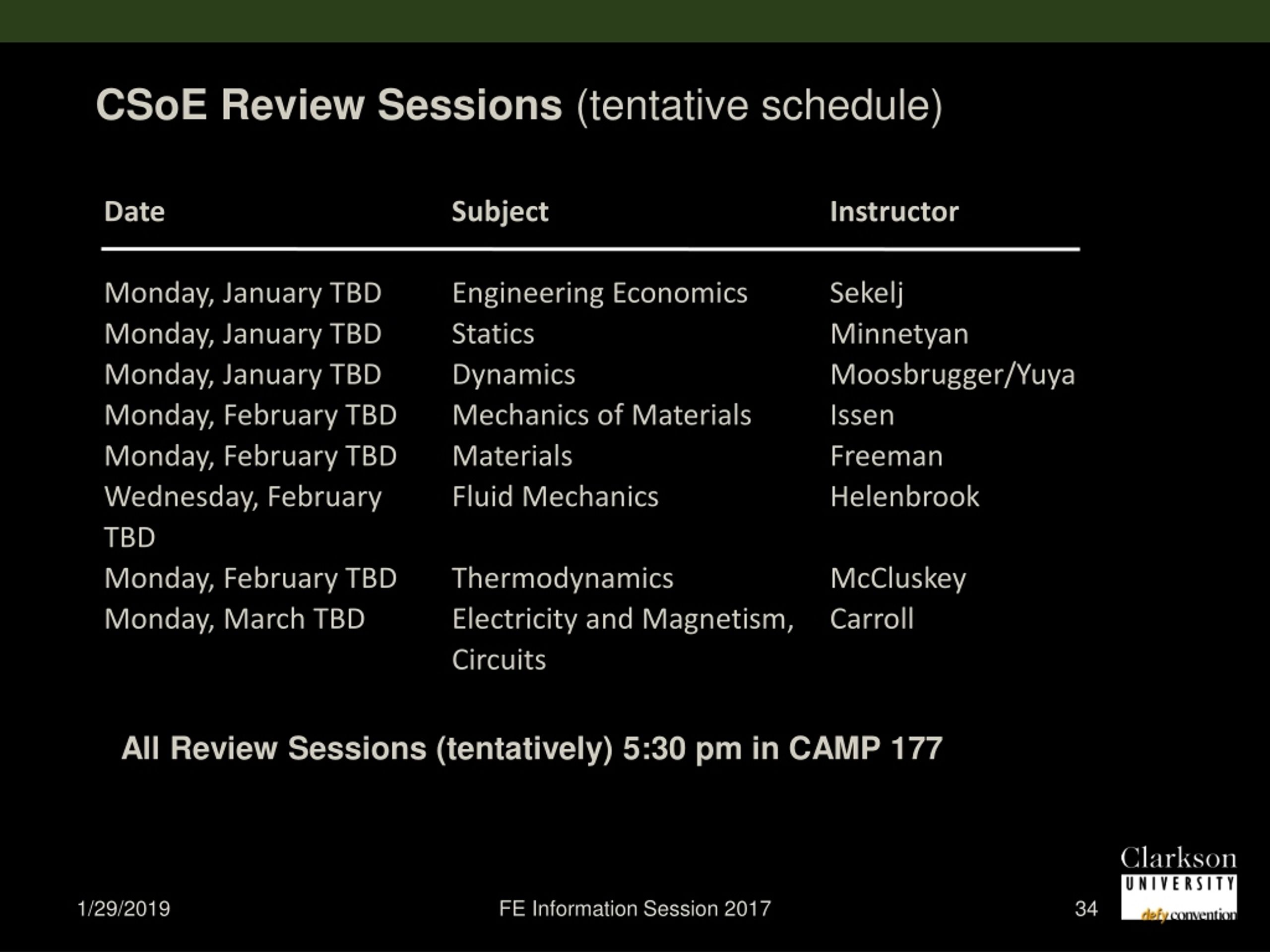Click the Statics subject entry
Screen dimensions: 1270x952
tap(493, 334)
